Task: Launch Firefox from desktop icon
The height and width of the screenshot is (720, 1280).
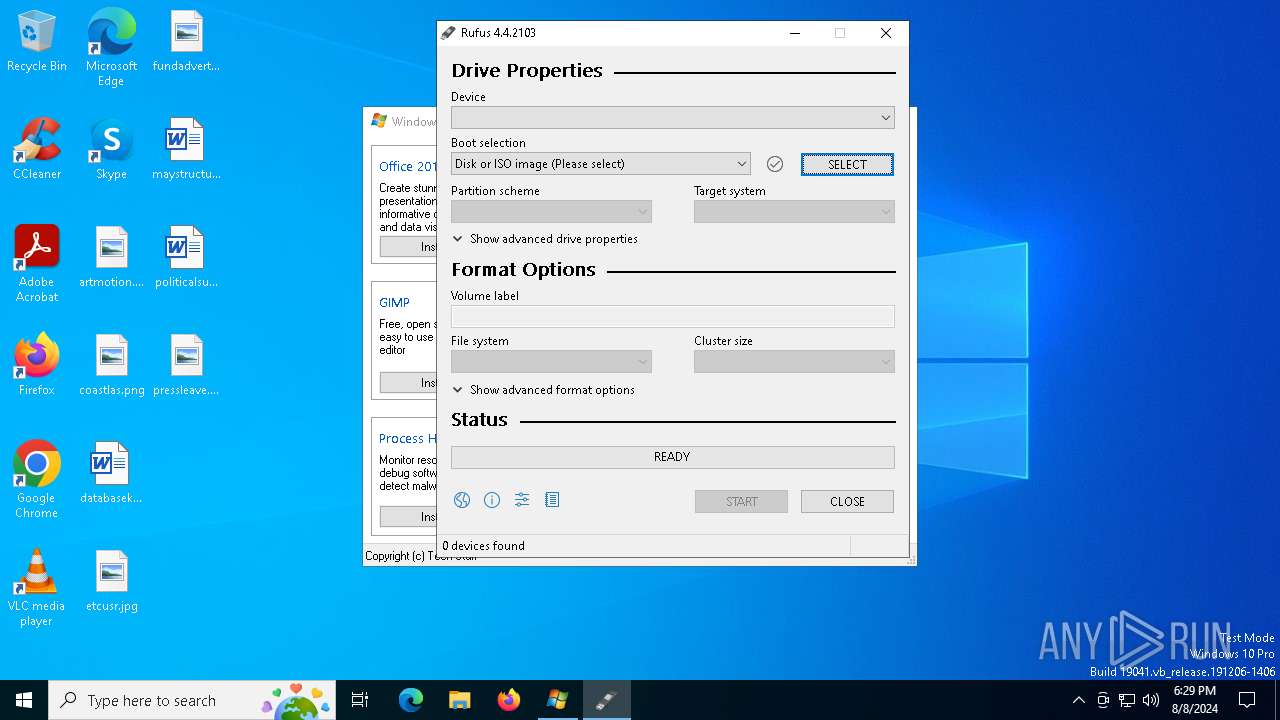Action: [x=37, y=366]
